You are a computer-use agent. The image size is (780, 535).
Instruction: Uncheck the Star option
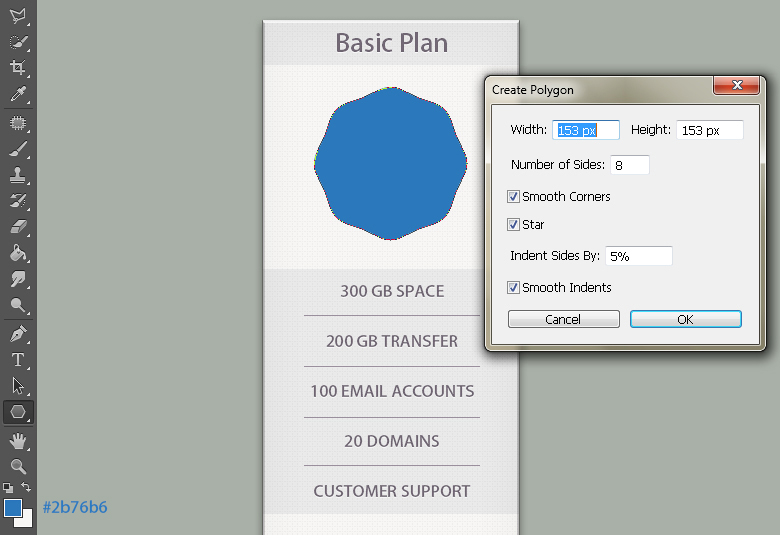[x=514, y=225]
